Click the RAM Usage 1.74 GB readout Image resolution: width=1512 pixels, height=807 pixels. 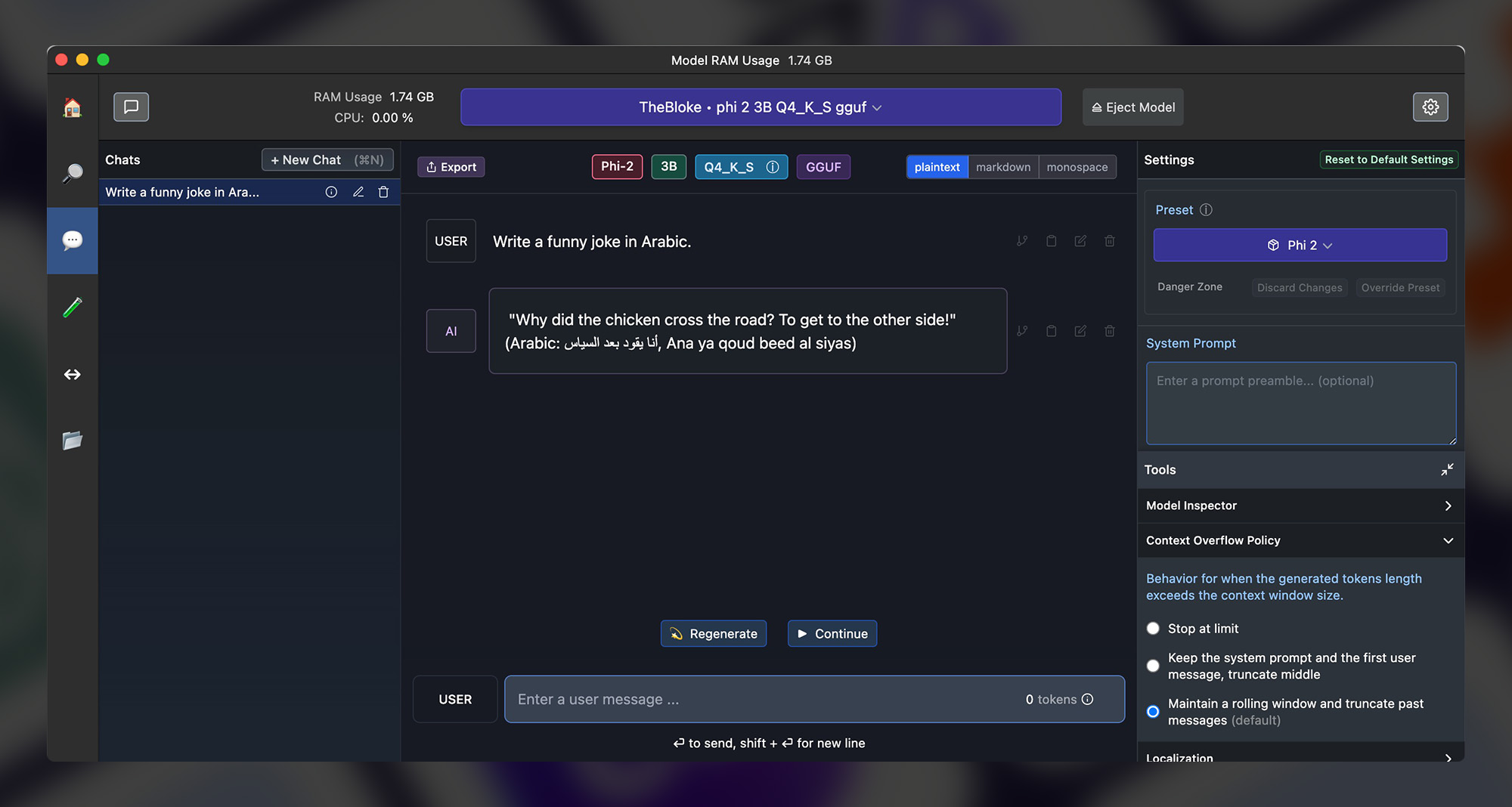coord(373,97)
